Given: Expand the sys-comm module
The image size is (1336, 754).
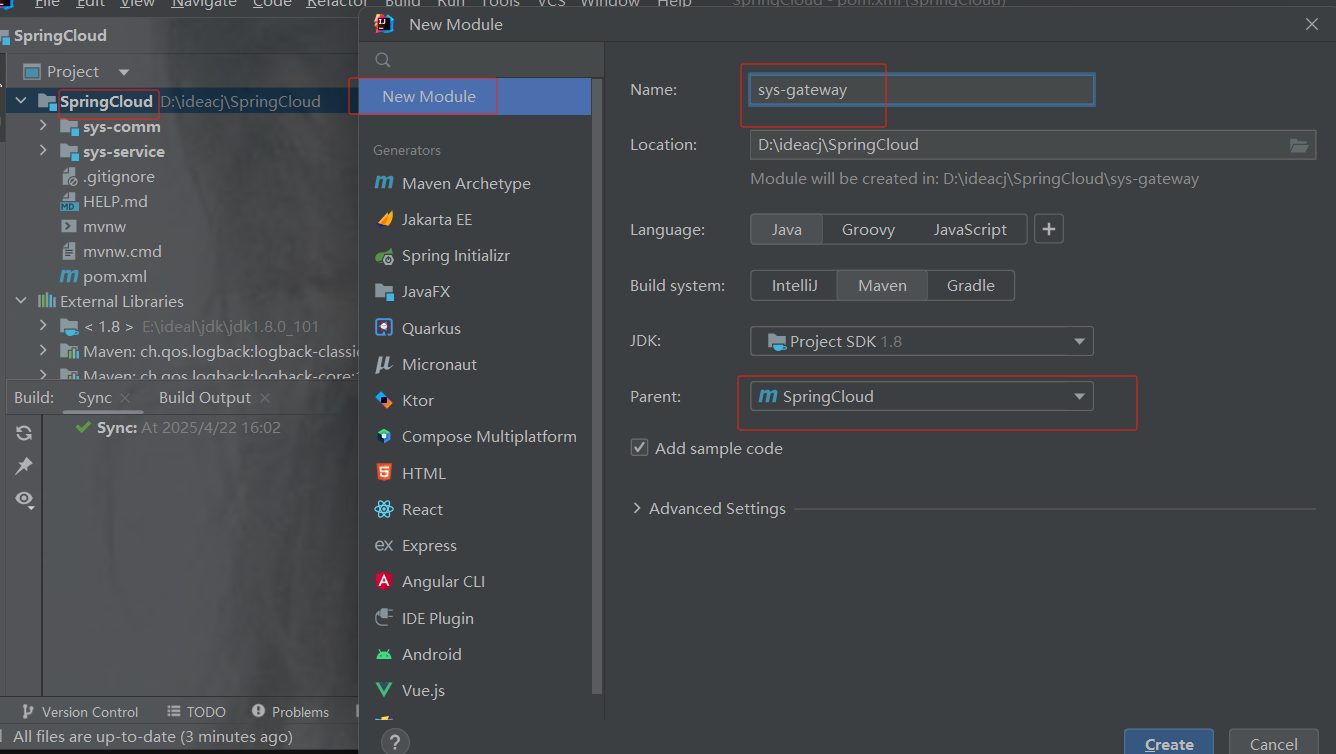Looking at the screenshot, I should click(43, 126).
